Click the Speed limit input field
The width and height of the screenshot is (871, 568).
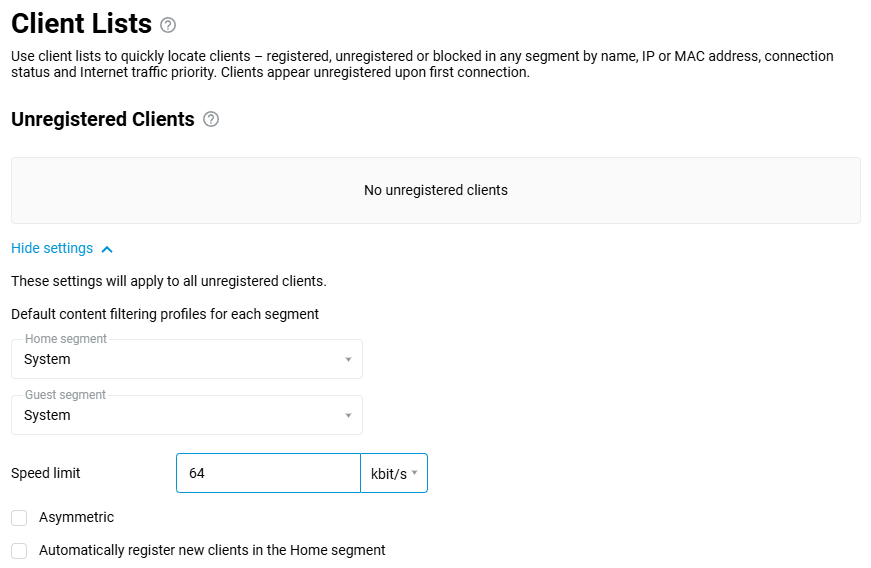click(x=268, y=473)
